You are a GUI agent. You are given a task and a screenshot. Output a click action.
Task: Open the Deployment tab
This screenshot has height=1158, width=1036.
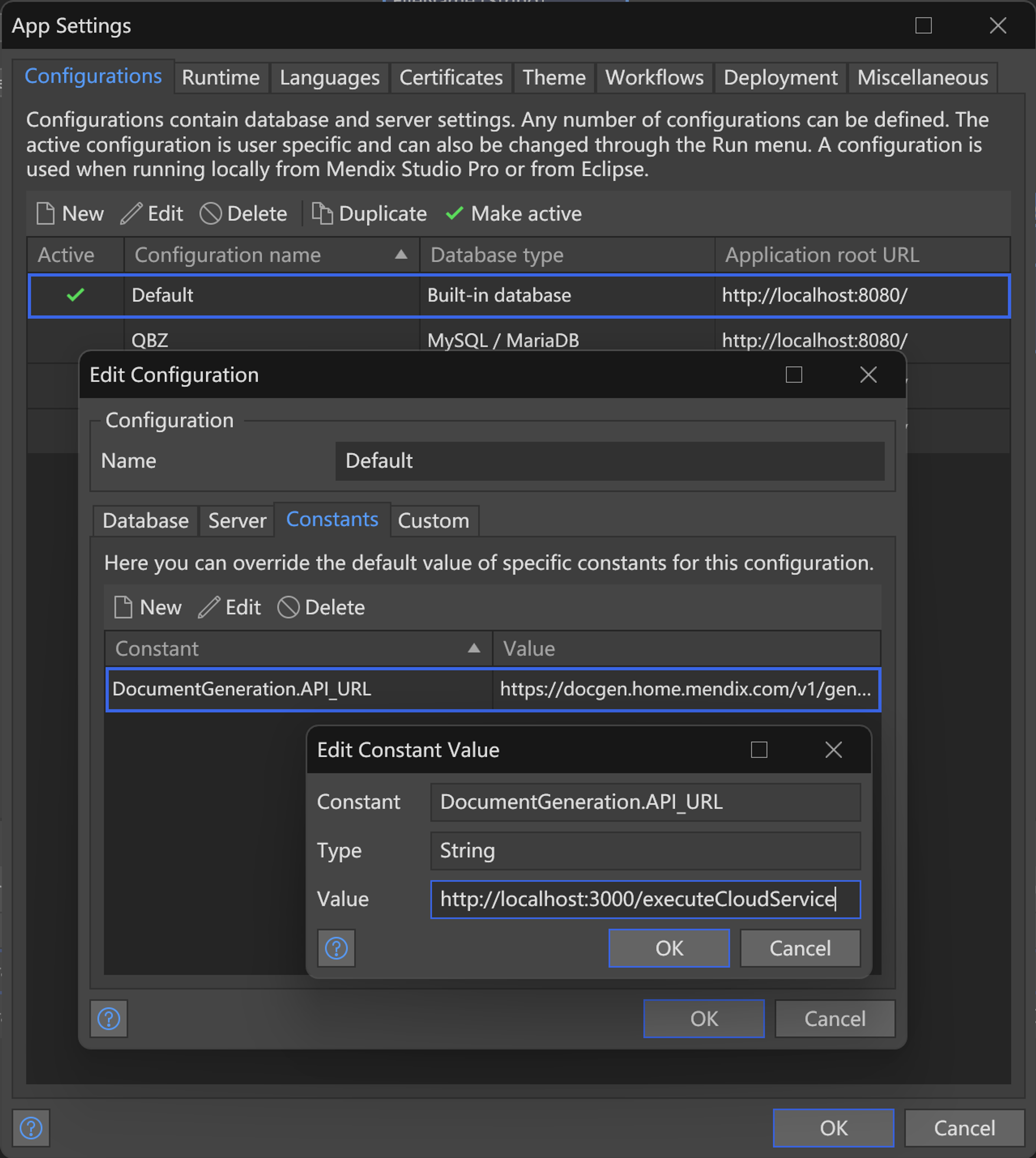pyautogui.click(x=781, y=77)
